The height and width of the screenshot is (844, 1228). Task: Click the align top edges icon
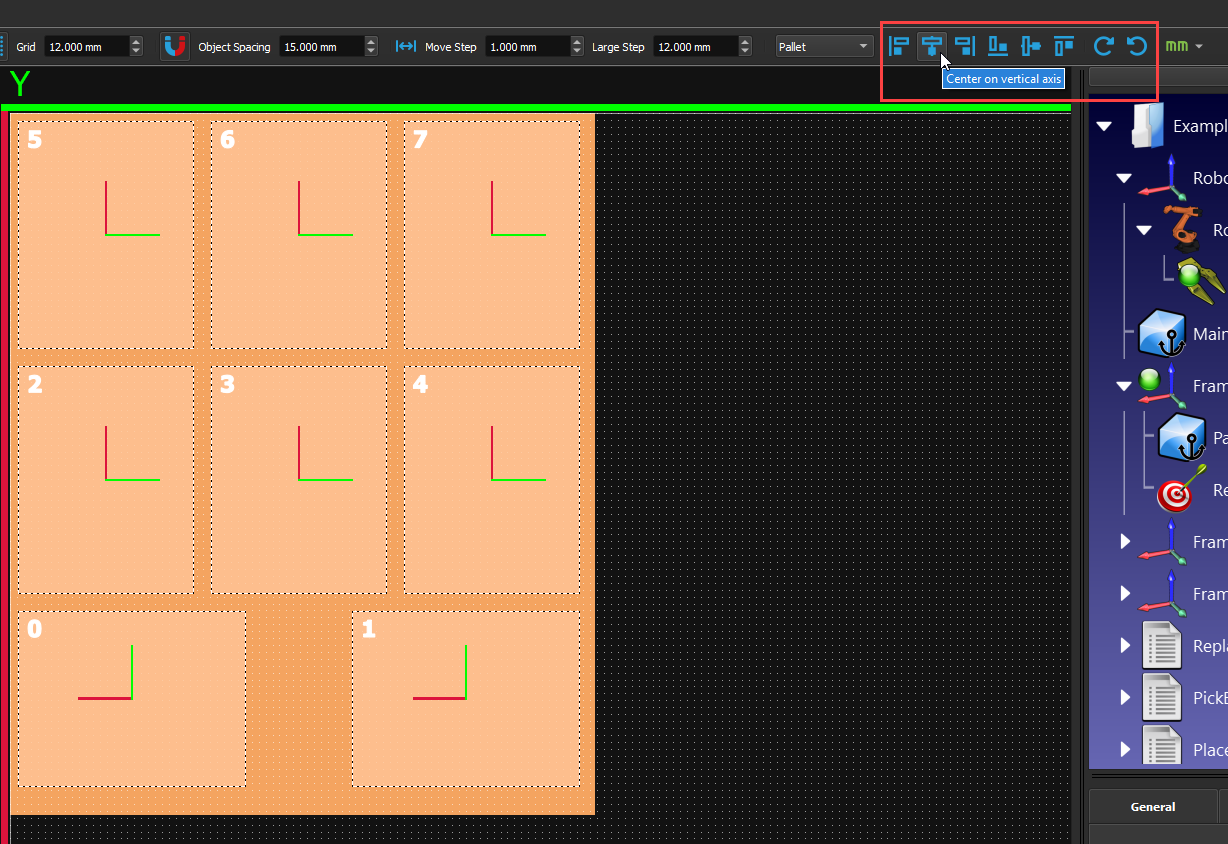pyautogui.click(x=1064, y=46)
